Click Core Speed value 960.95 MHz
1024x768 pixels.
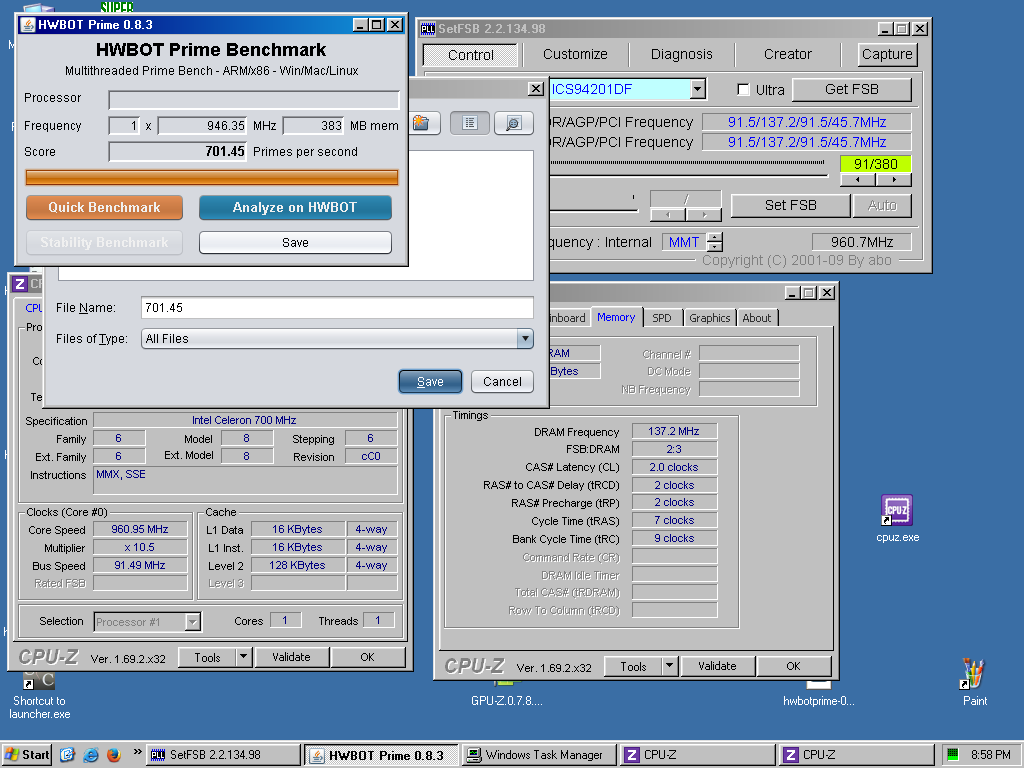pos(140,530)
